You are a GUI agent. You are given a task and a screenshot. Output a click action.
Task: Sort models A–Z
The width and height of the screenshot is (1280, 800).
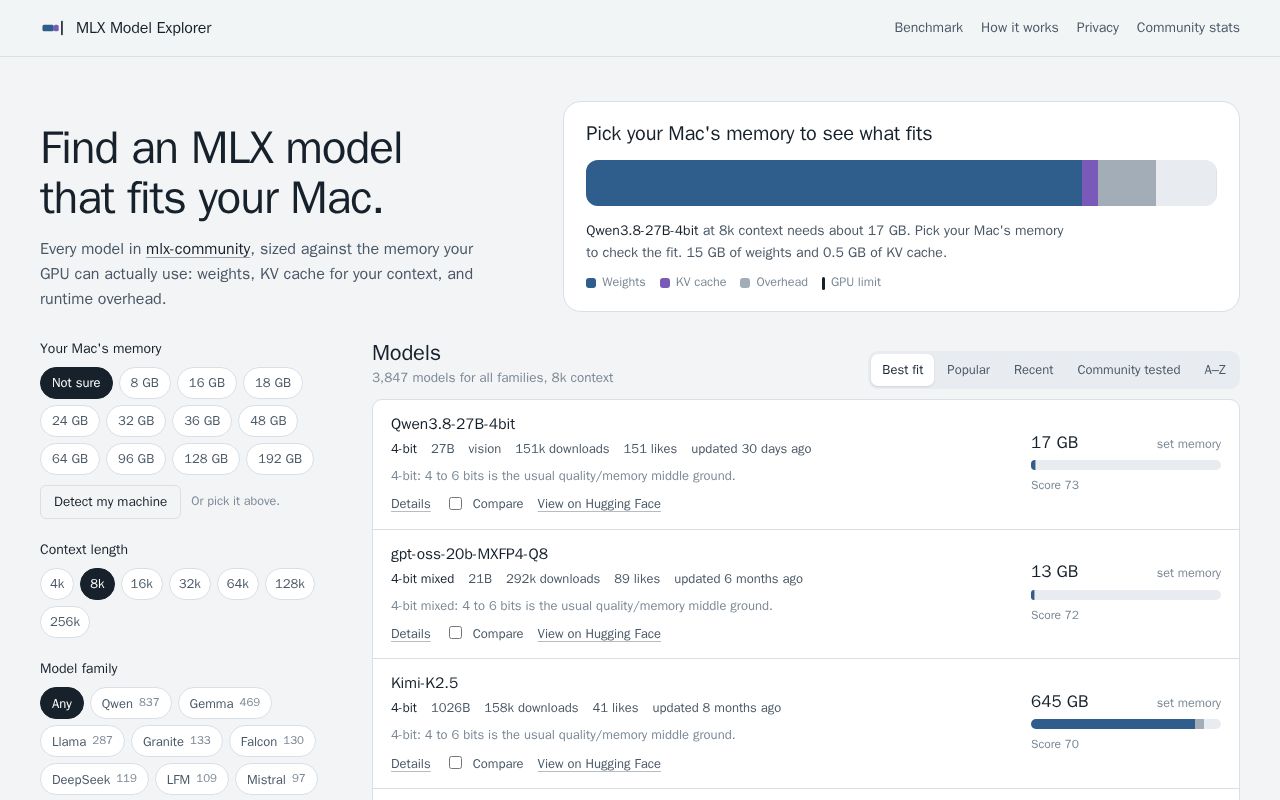click(1215, 370)
